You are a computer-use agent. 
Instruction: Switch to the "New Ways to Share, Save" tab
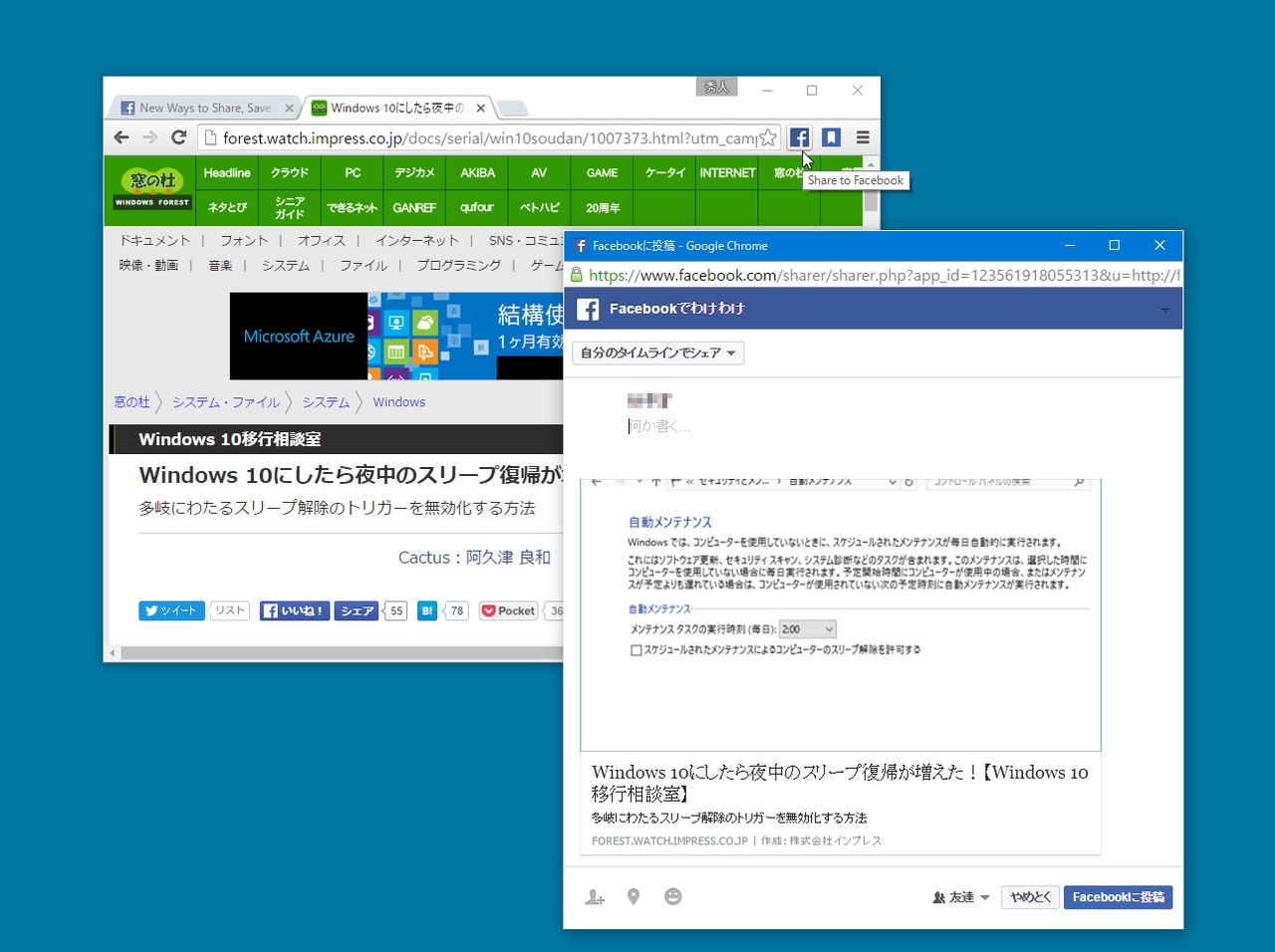click(204, 108)
